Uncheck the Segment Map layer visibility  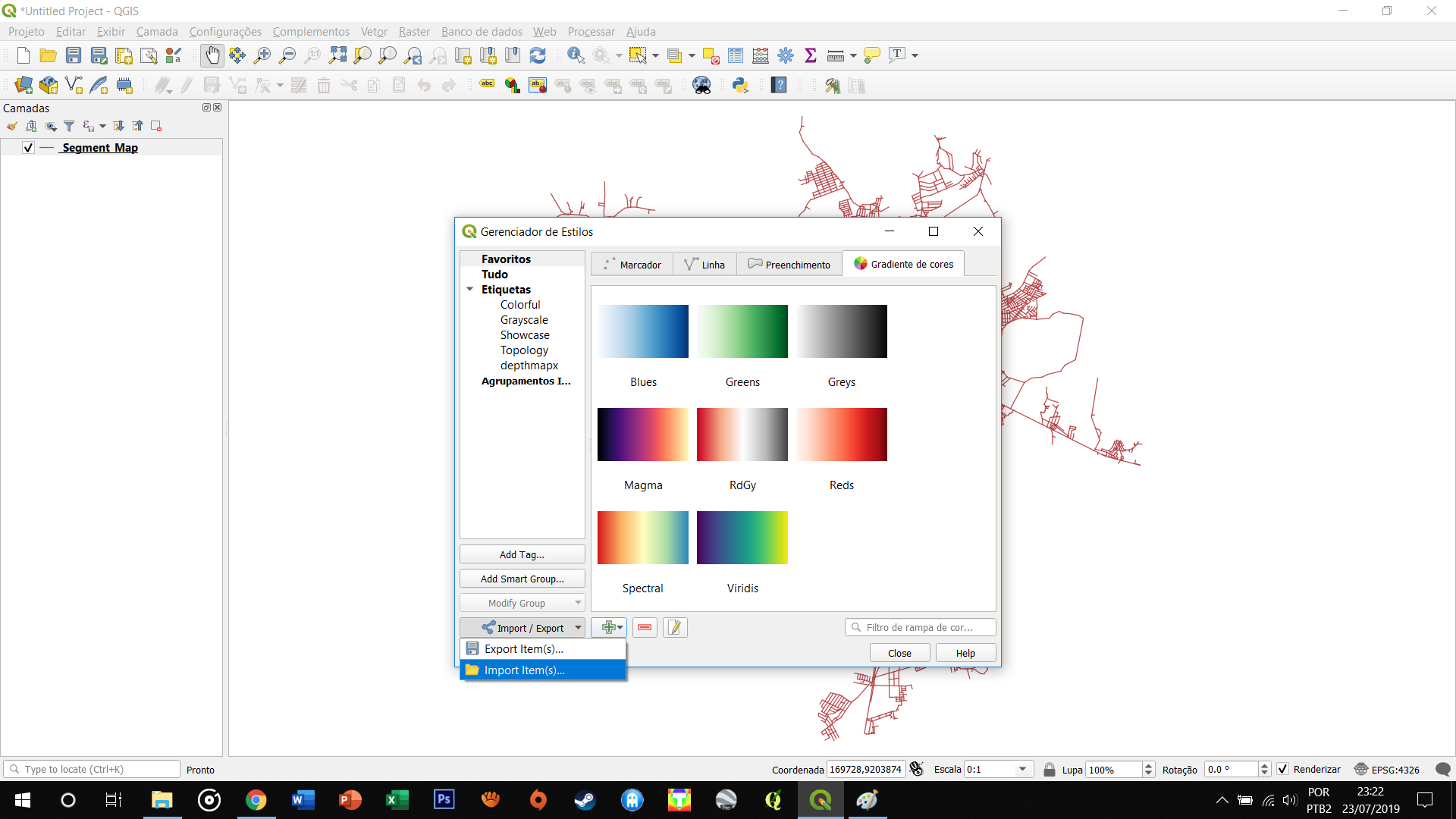pos(27,148)
